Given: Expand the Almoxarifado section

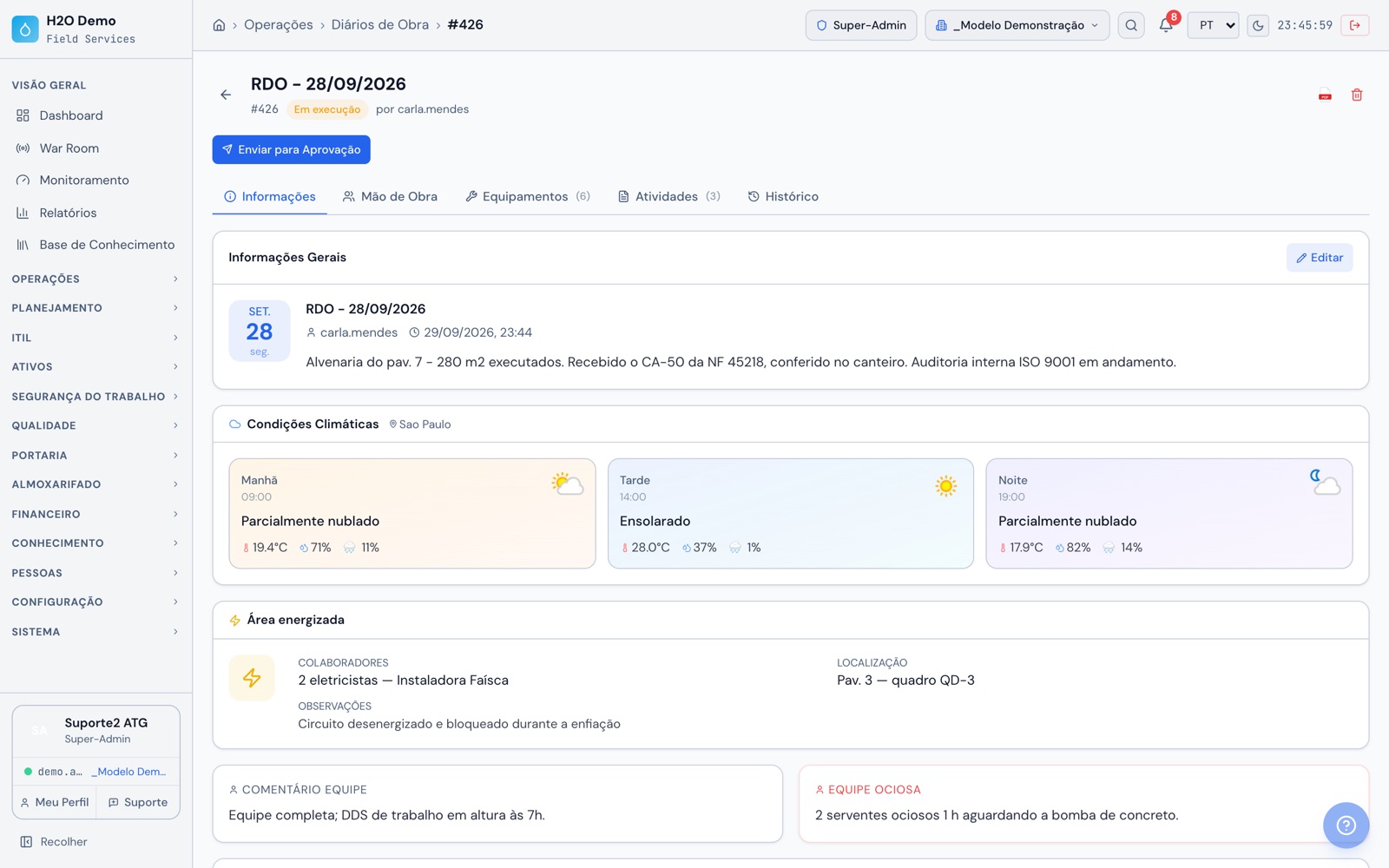Looking at the screenshot, I should 95,484.
